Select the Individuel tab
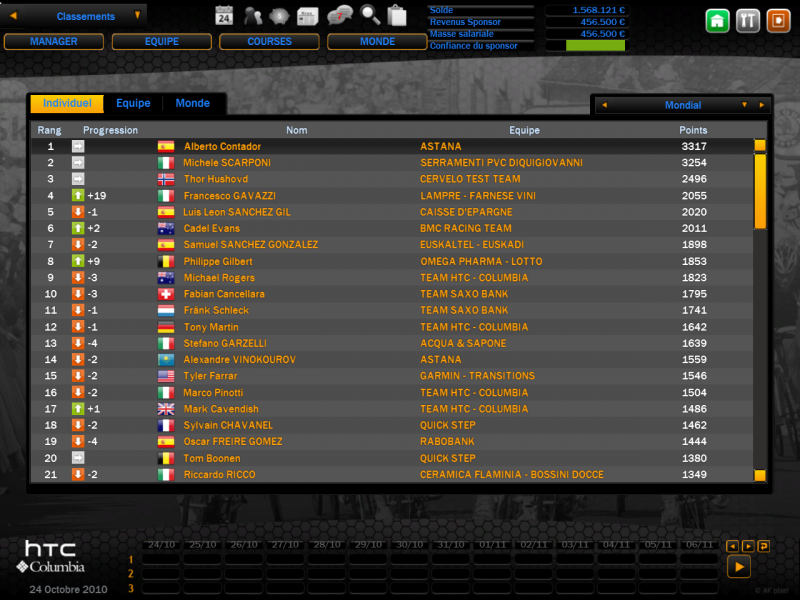This screenshot has width=800, height=600. click(x=67, y=104)
